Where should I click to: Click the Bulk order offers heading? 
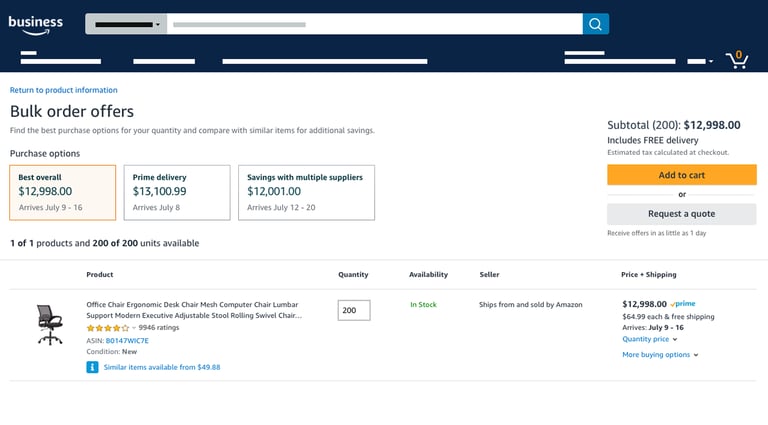point(72,112)
